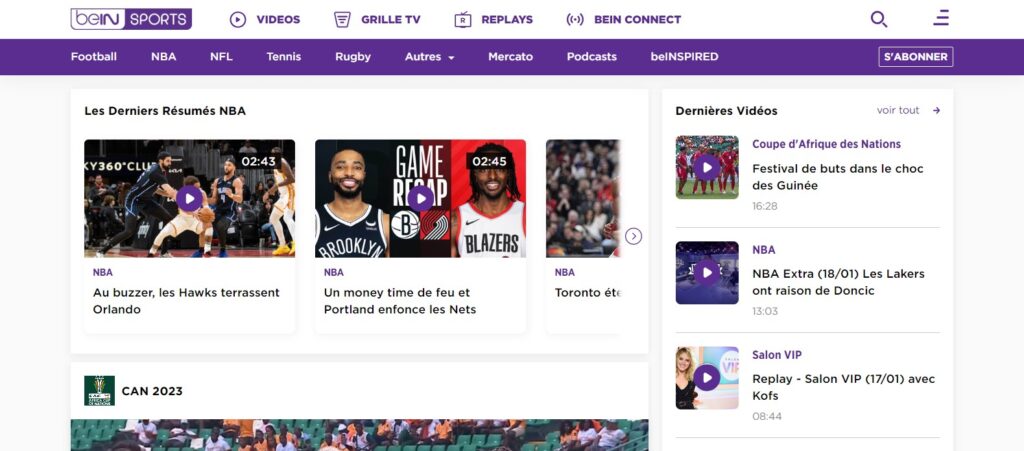Image resolution: width=1024 pixels, height=451 pixels.
Task: Open search with the magnifier icon
Action: coord(879,19)
